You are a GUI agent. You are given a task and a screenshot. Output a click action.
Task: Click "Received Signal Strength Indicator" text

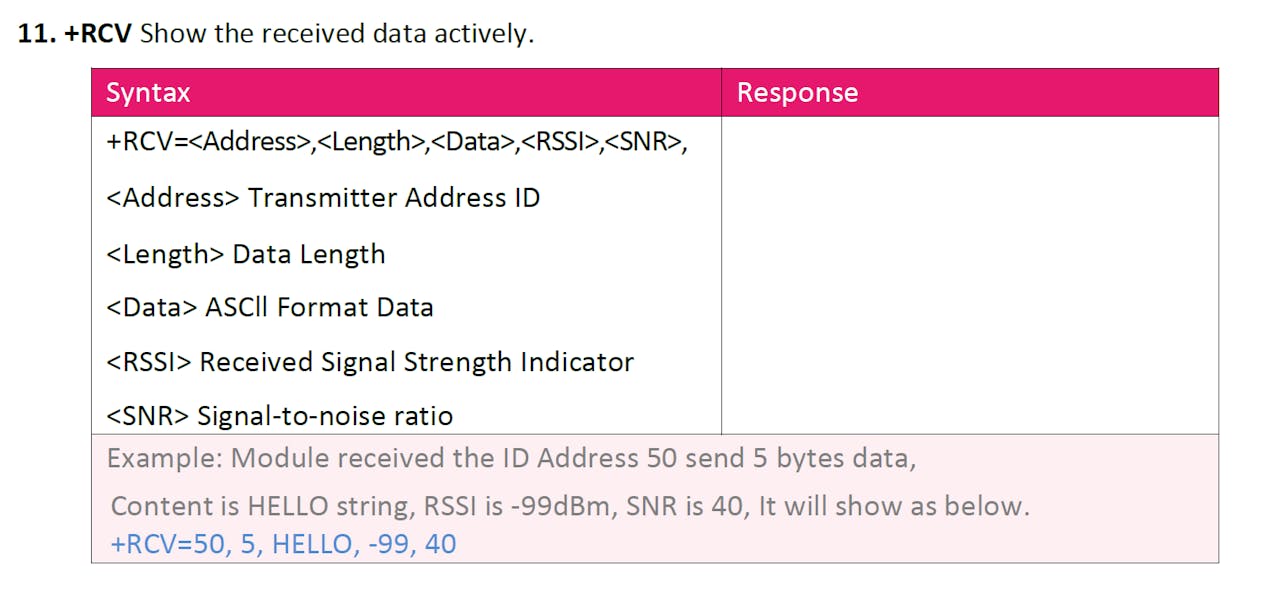point(416,362)
